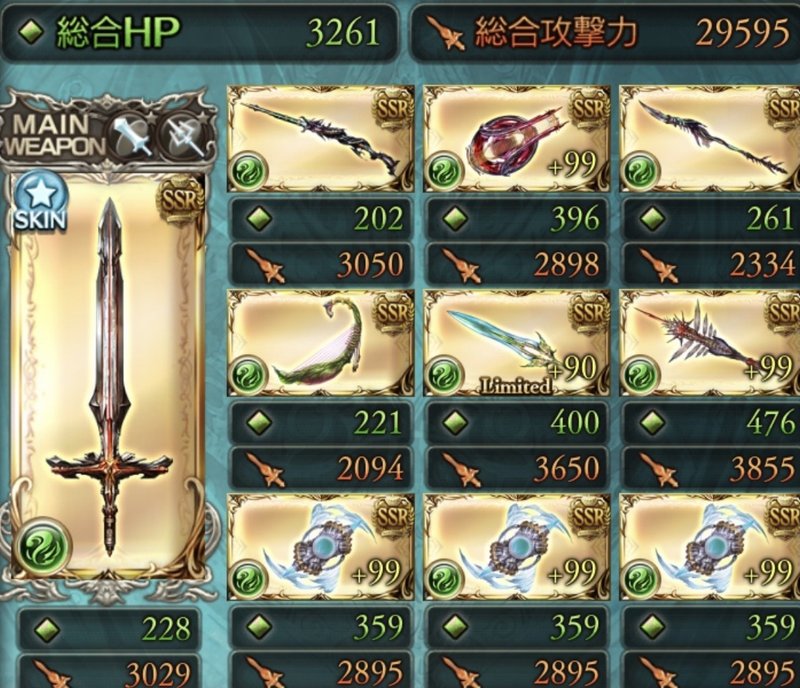Tap the MAIN WEAPON label banner
The image size is (800, 688).
[x=55, y=136]
